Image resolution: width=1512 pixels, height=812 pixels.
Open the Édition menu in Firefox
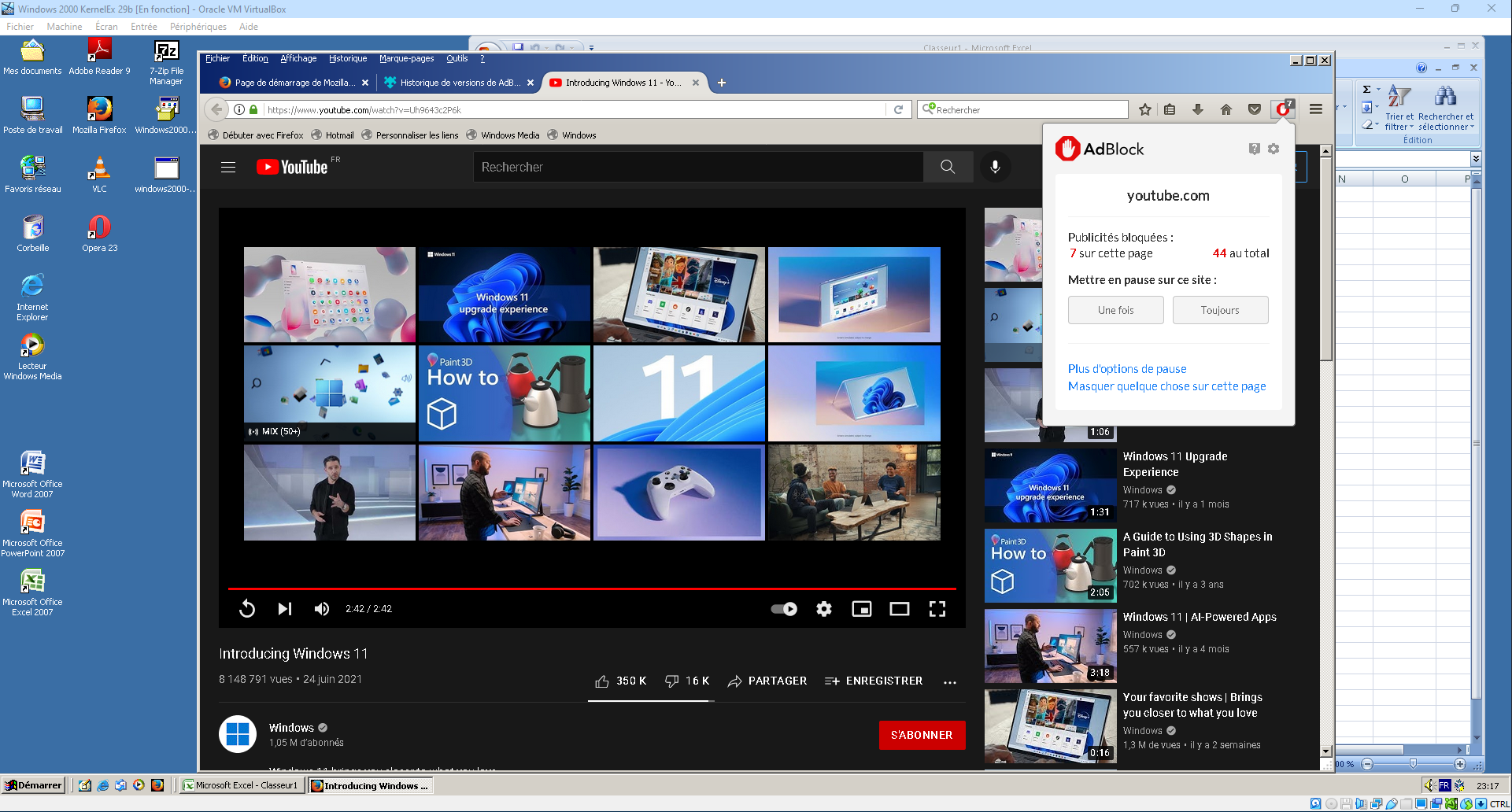[x=255, y=58]
